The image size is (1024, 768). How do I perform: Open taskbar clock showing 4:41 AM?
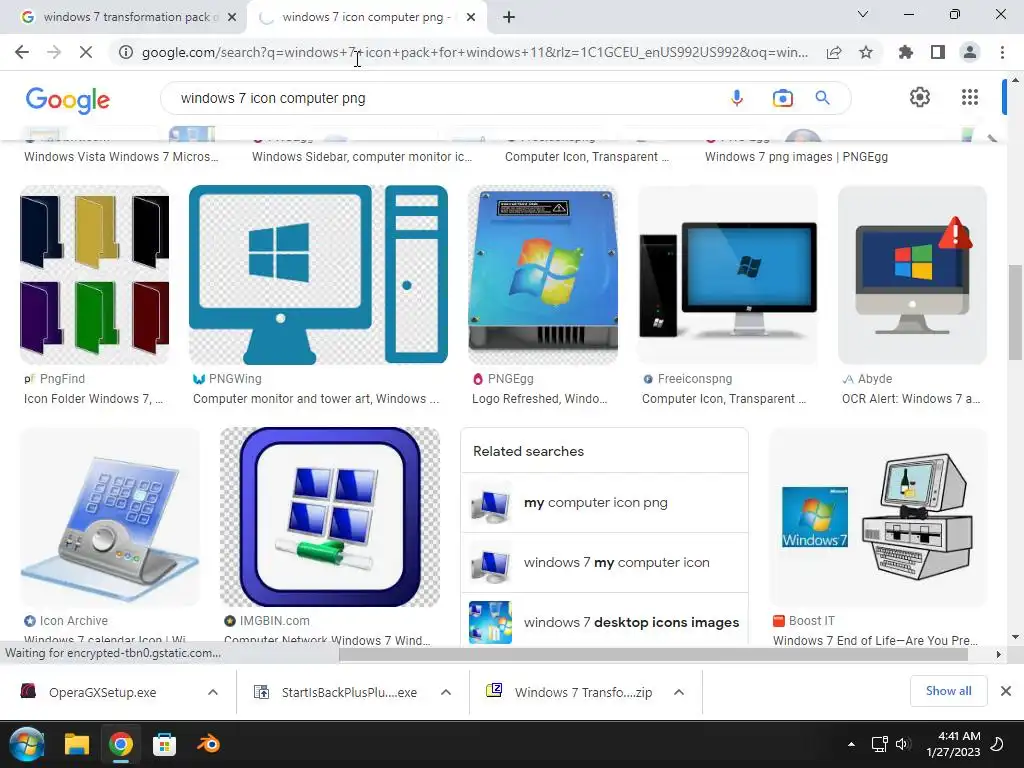953,744
